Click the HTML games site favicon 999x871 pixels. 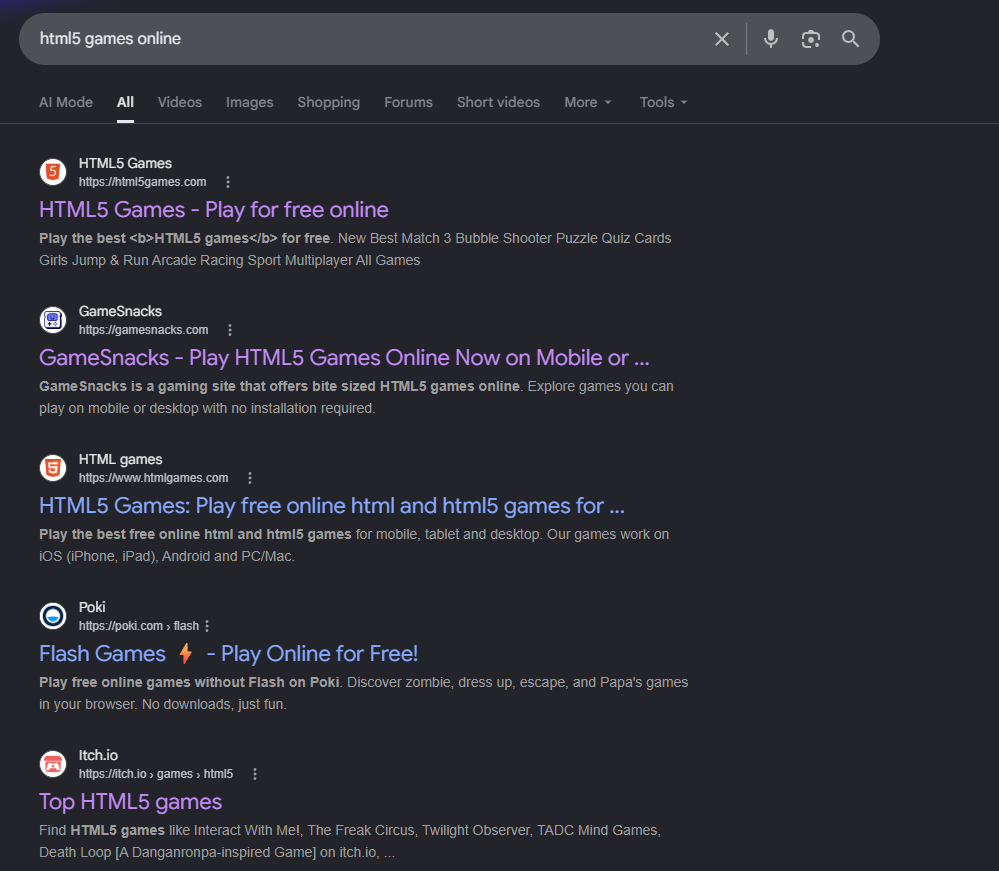tap(53, 468)
